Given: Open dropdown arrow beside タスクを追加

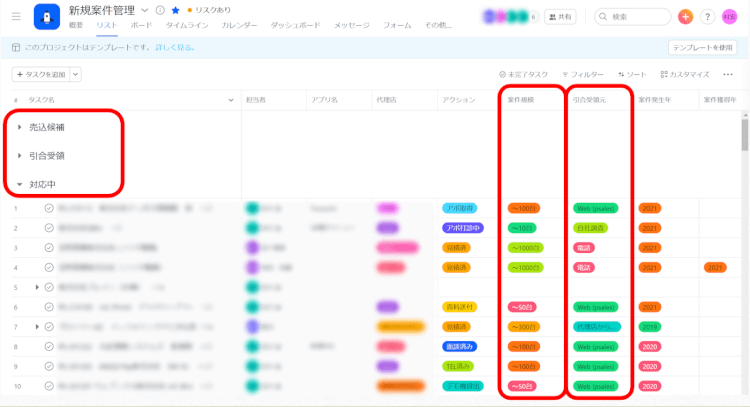Looking at the screenshot, I should coord(75,74).
